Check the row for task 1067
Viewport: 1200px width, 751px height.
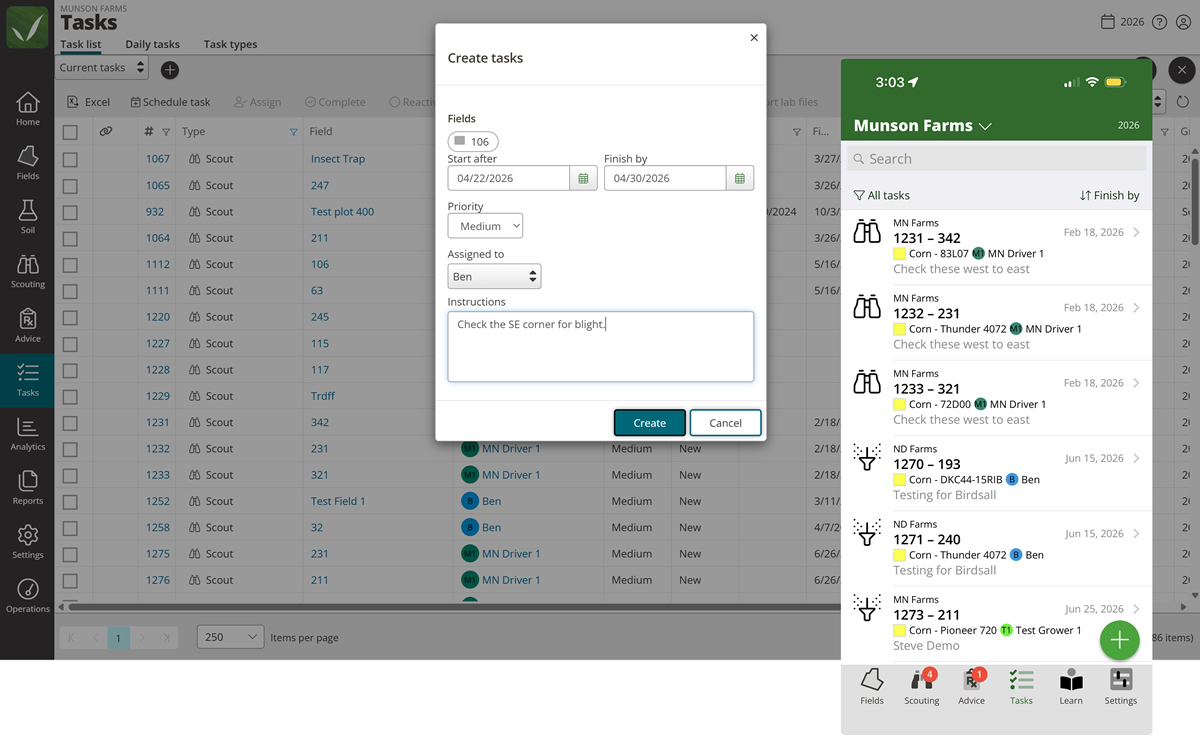point(70,159)
